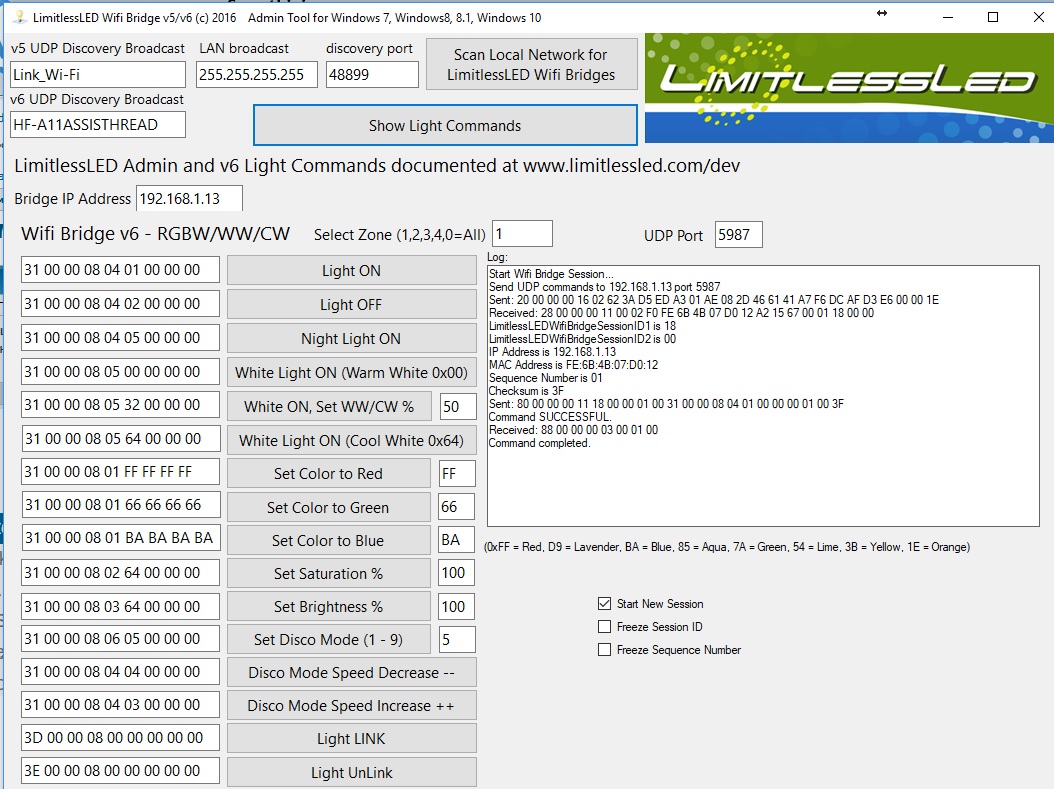Click the LimitlessLED logo banner
Screen dimensions: 1054x789
click(848, 88)
